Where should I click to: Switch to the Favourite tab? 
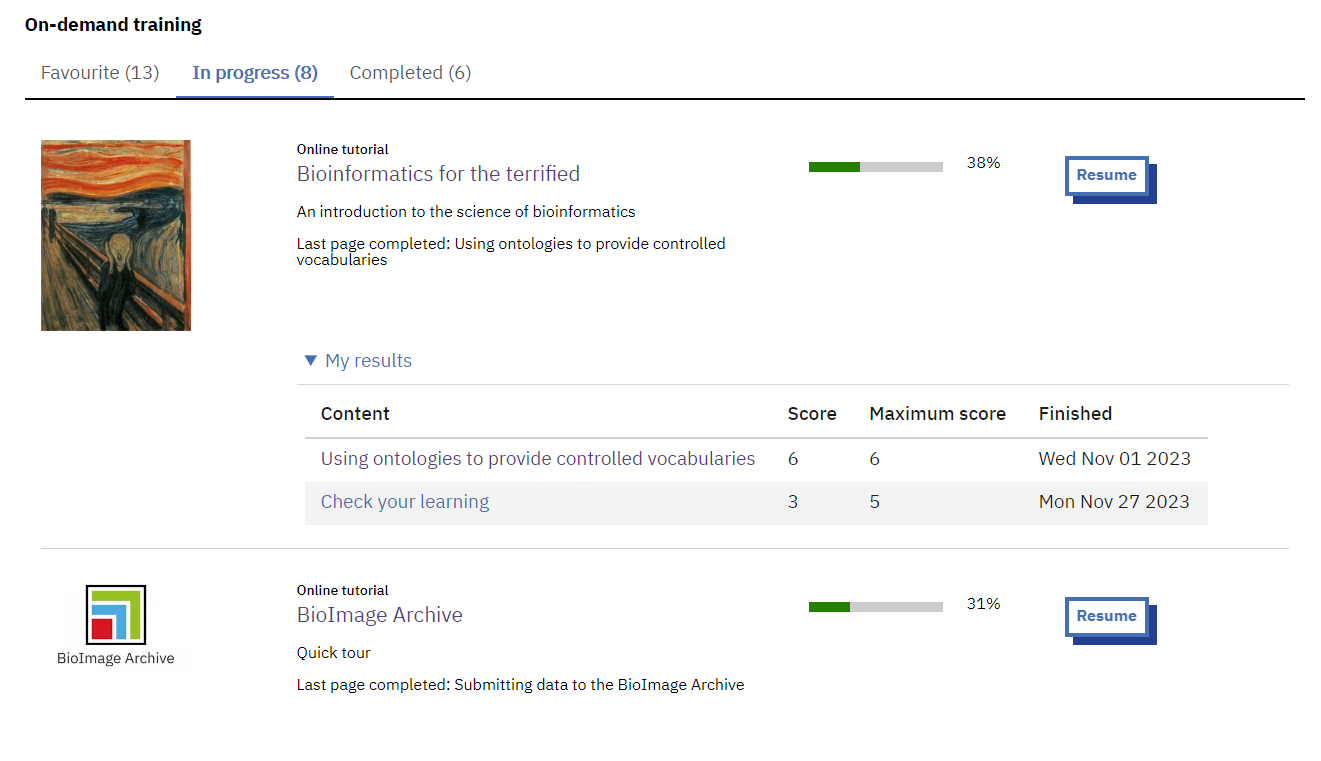pos(100,72)
